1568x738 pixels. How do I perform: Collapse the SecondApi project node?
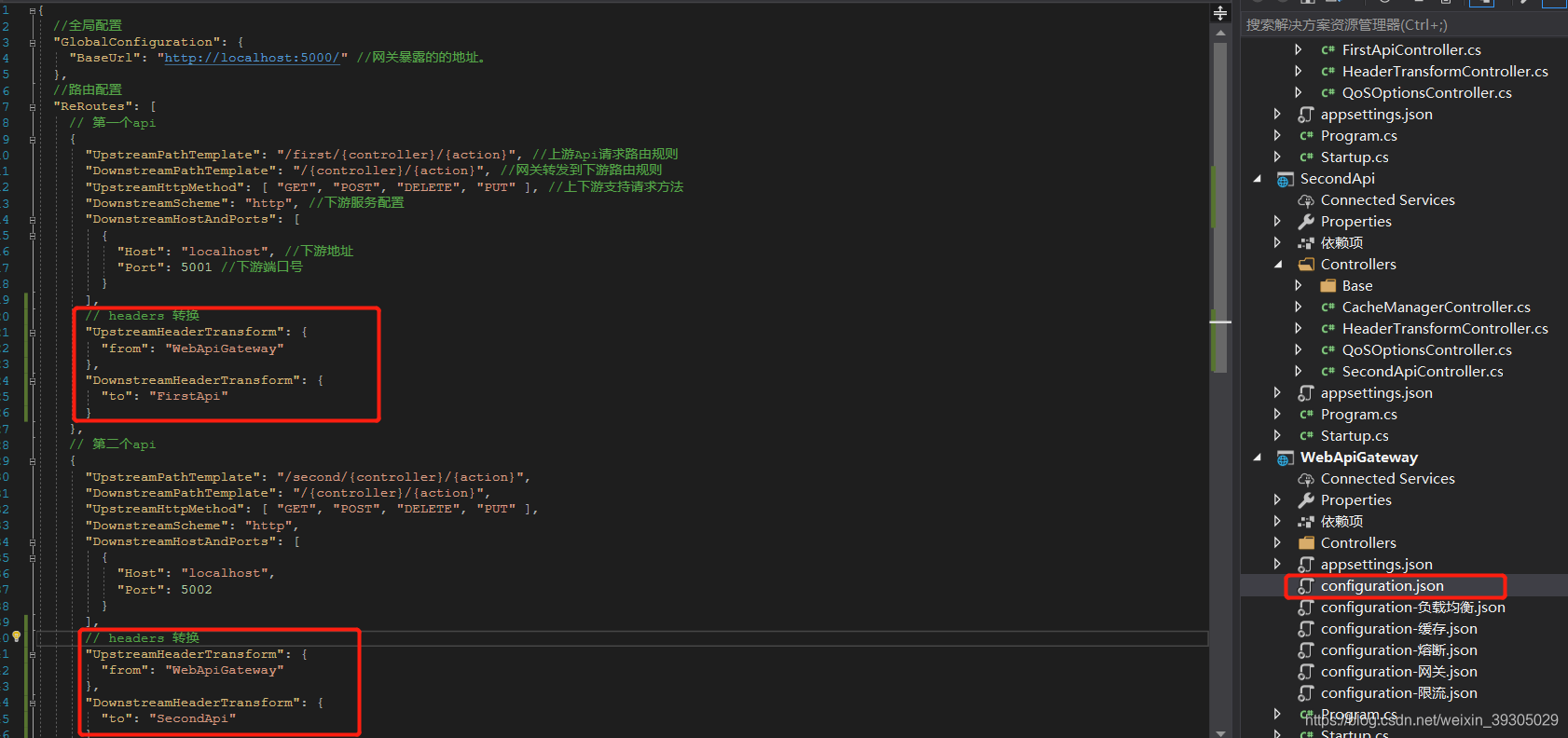coord(1258,179)
